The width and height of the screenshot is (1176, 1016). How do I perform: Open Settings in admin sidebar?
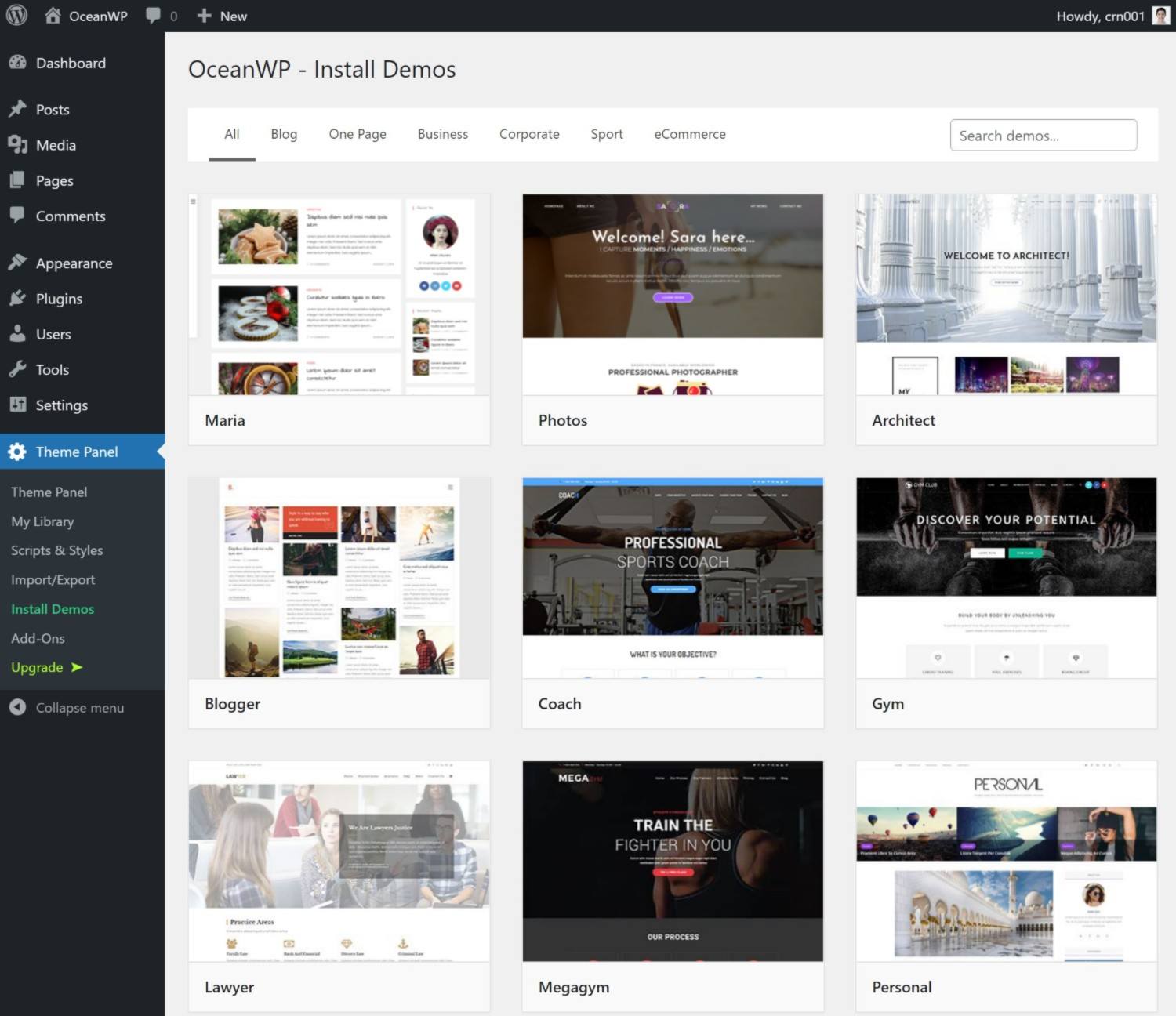[61, 405]
